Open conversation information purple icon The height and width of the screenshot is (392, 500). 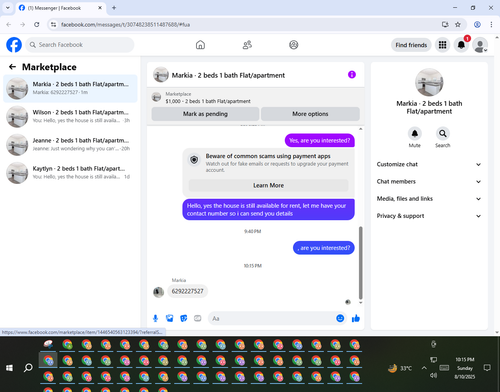coord(352,75)
